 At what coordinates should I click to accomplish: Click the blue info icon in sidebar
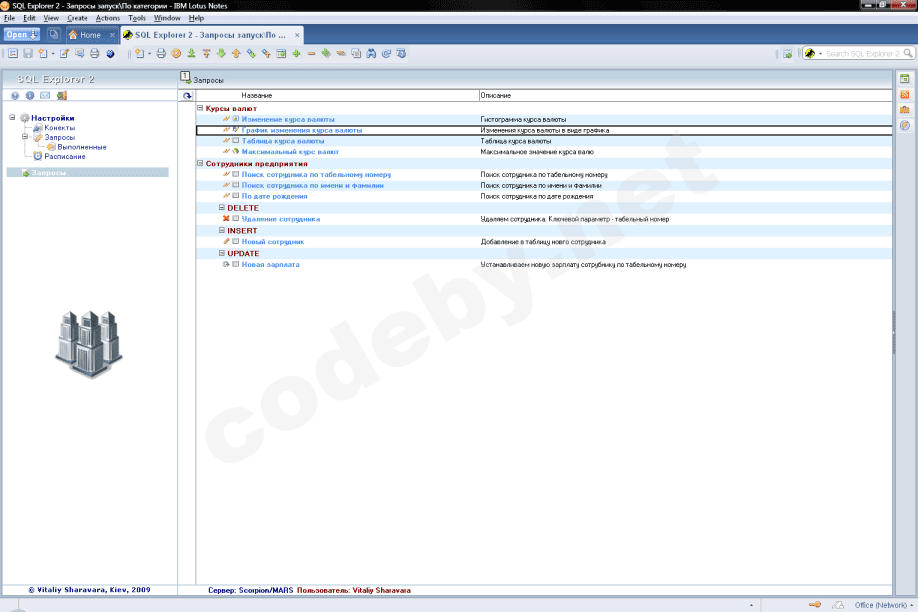tap(30, 96)
